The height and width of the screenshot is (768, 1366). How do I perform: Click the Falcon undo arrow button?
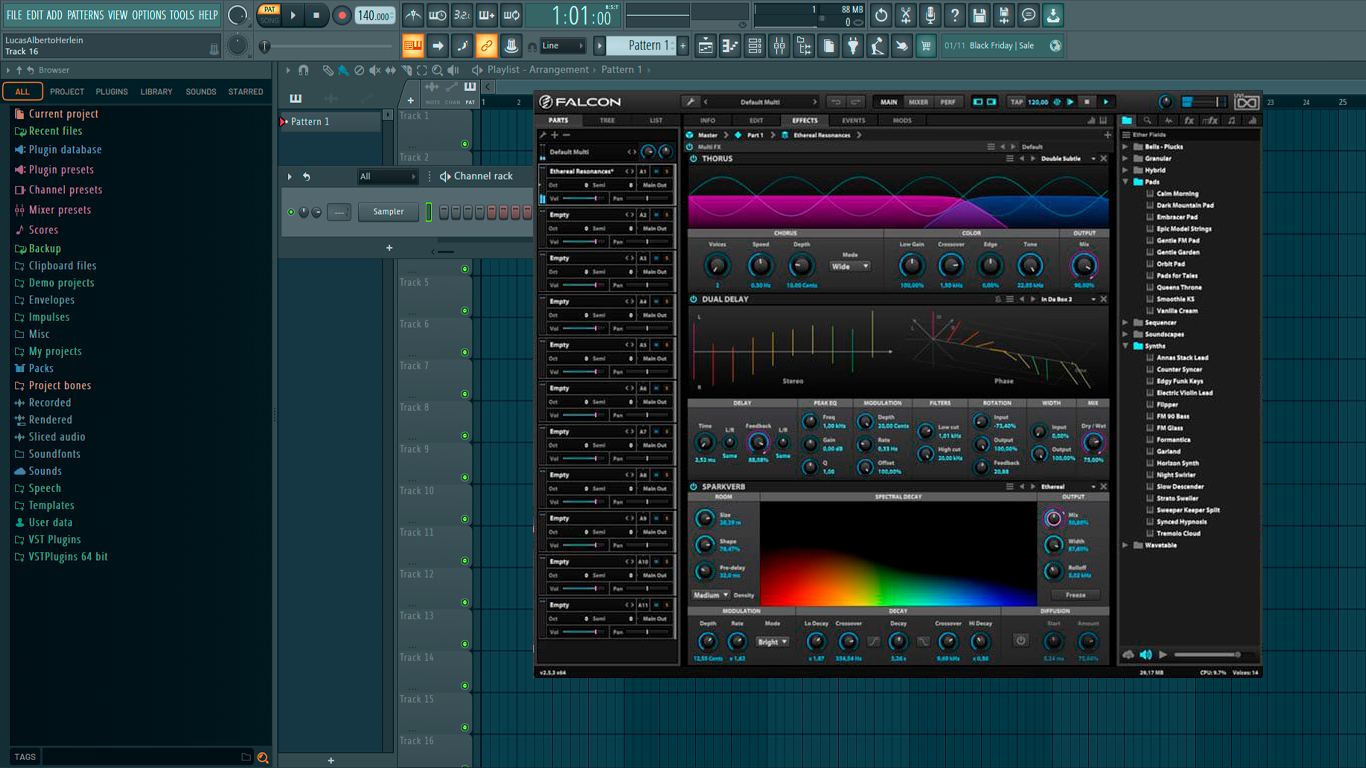(836, 102)
